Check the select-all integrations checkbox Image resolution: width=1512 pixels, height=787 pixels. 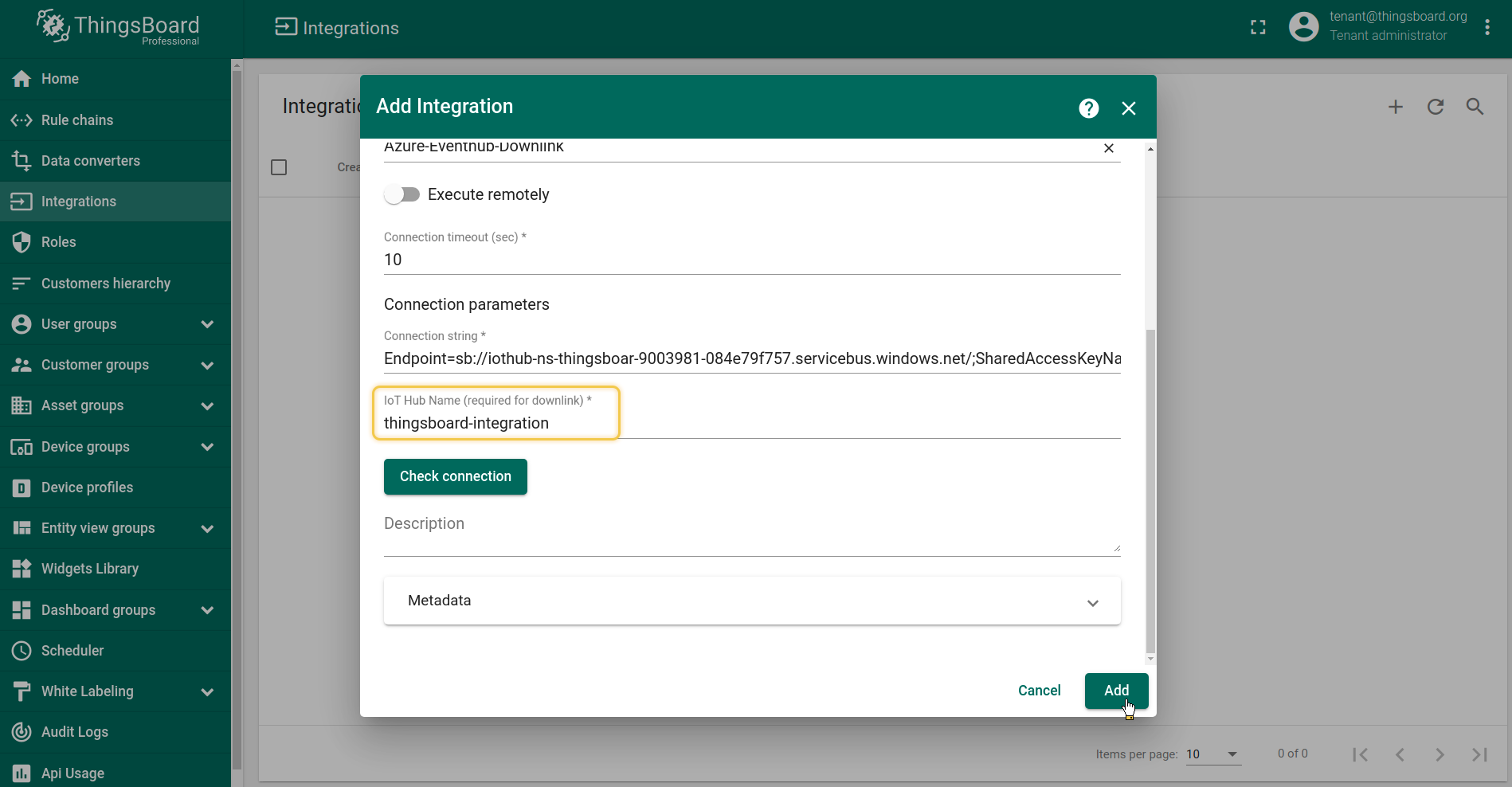point(279,167)
